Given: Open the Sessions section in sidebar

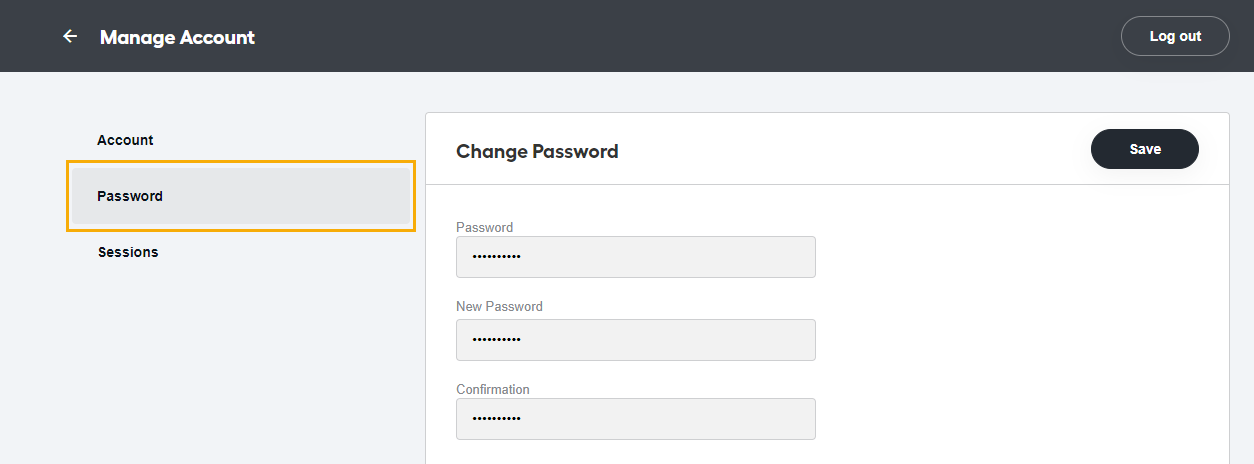Looking at the screenshot, I should click(x=128, y=252).
